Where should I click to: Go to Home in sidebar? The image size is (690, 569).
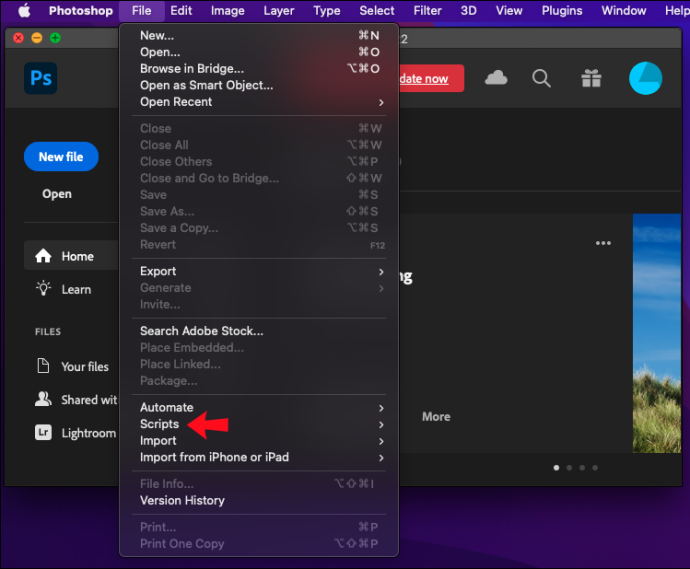tap(71, 256)
